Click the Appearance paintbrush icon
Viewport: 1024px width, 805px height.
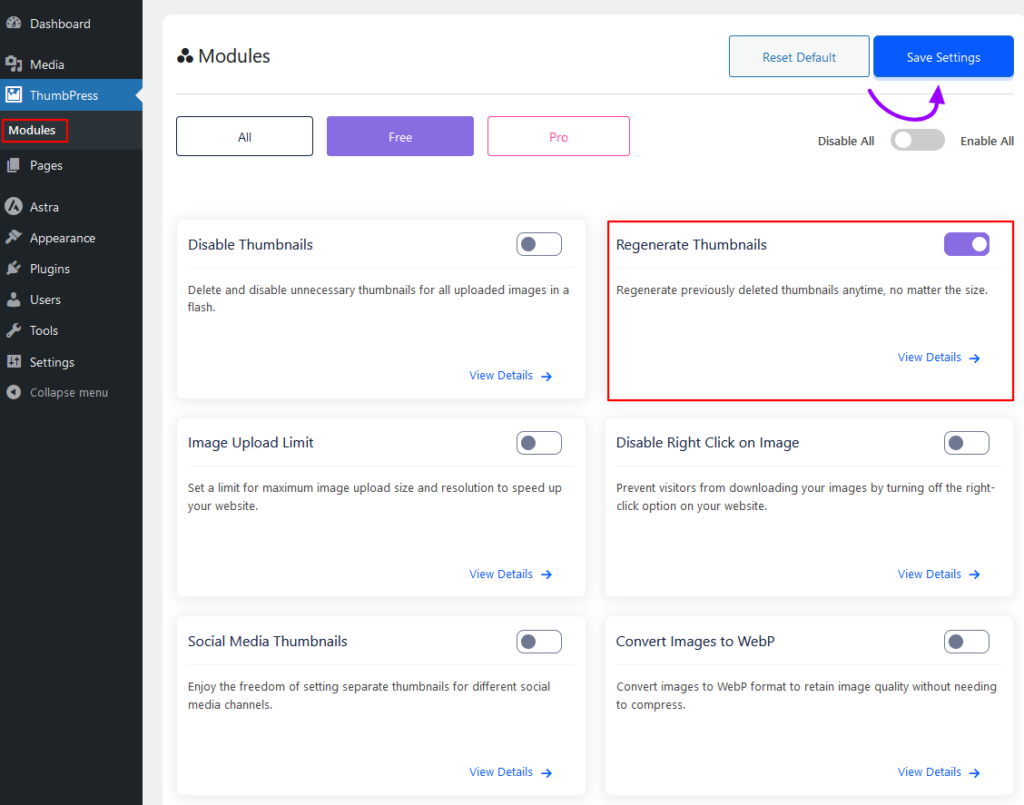click(x=14, y=237)
